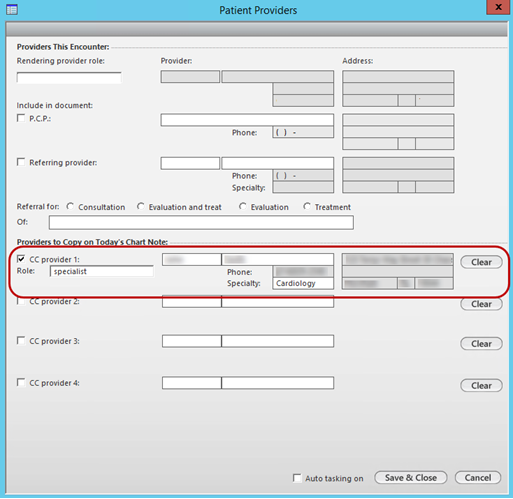Click the Referring provider Specialty field
Screen dimensions: 513x499
point(303,187)
